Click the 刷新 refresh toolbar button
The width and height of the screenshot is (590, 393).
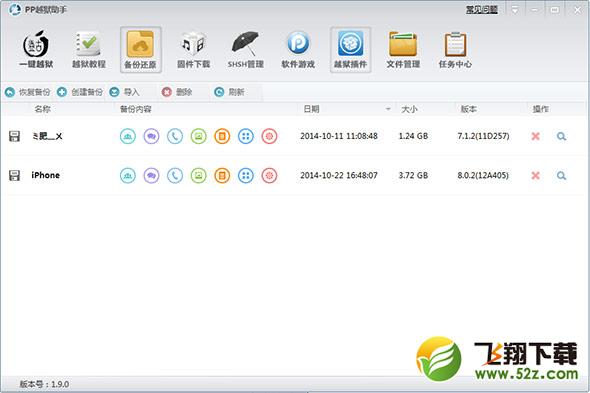pos(229,92)
